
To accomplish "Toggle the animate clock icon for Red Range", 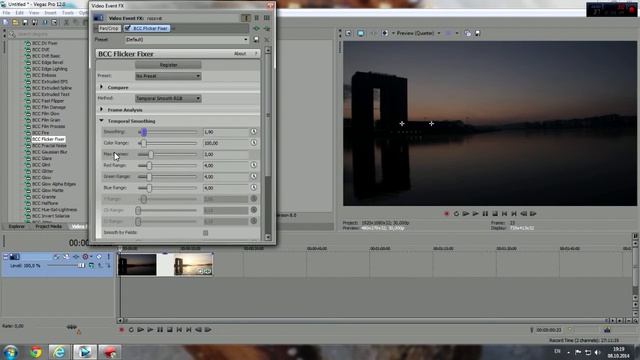I will pos(253,165).
